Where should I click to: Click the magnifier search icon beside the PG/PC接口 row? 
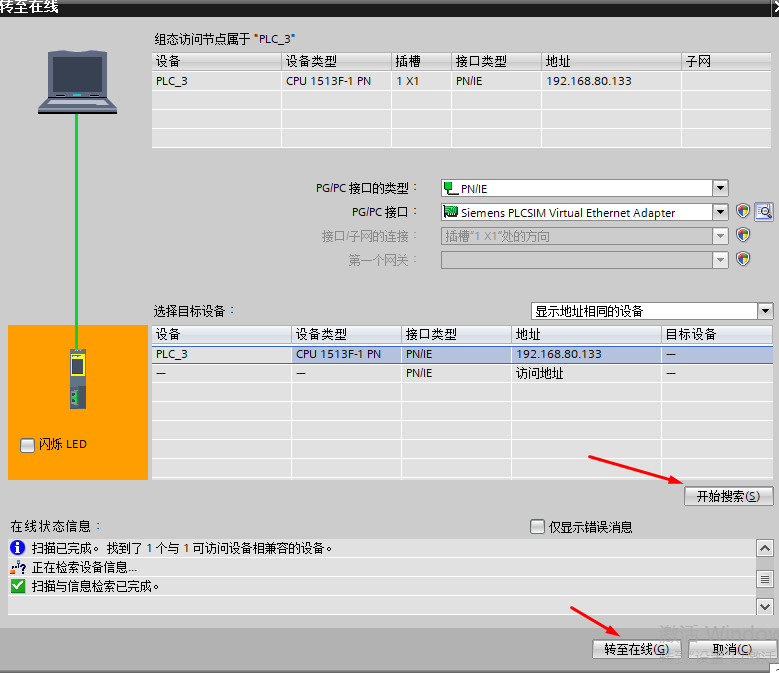[764, 212]
